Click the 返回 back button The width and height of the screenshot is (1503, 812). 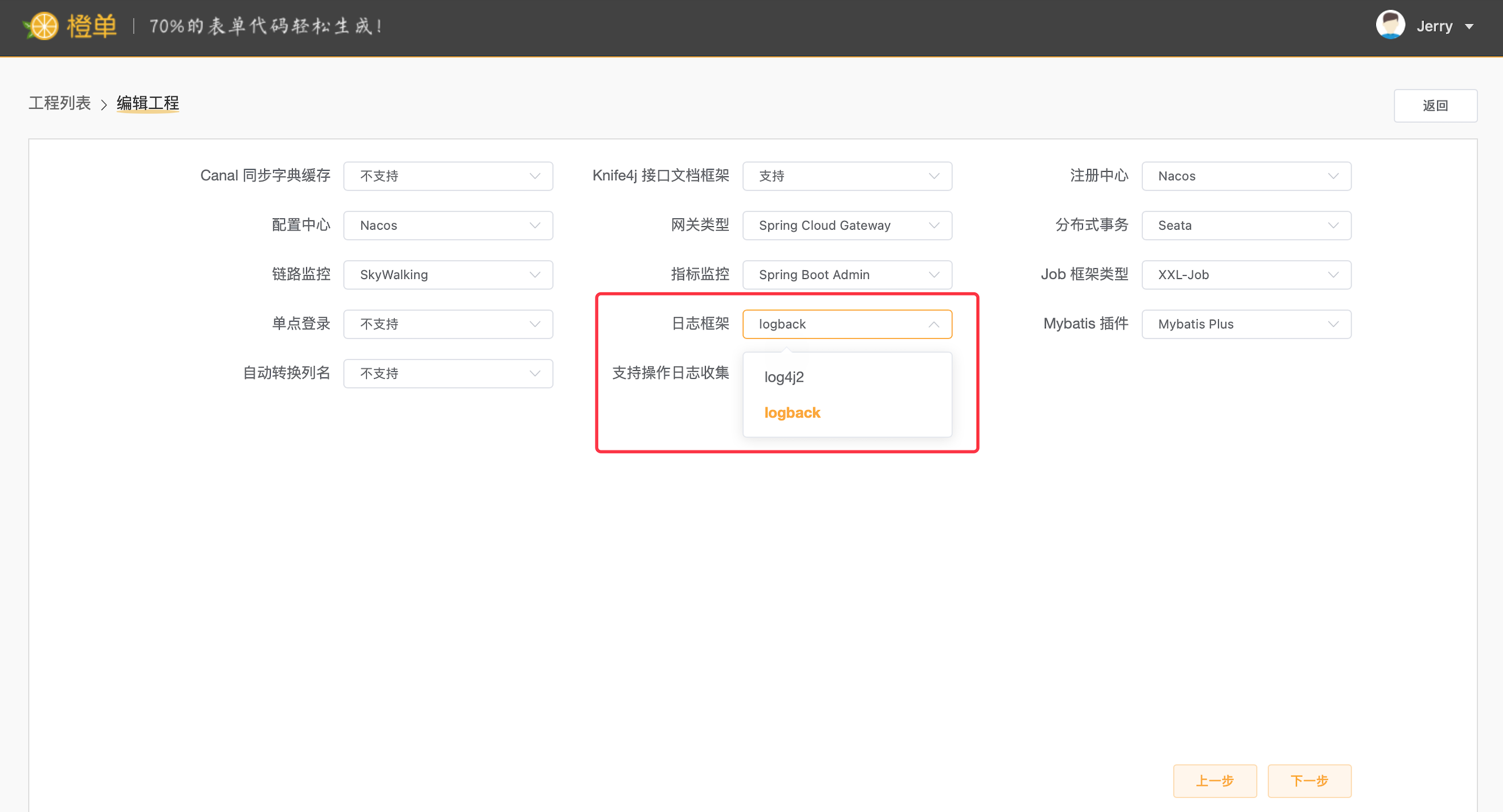[x=1435, y=105]
